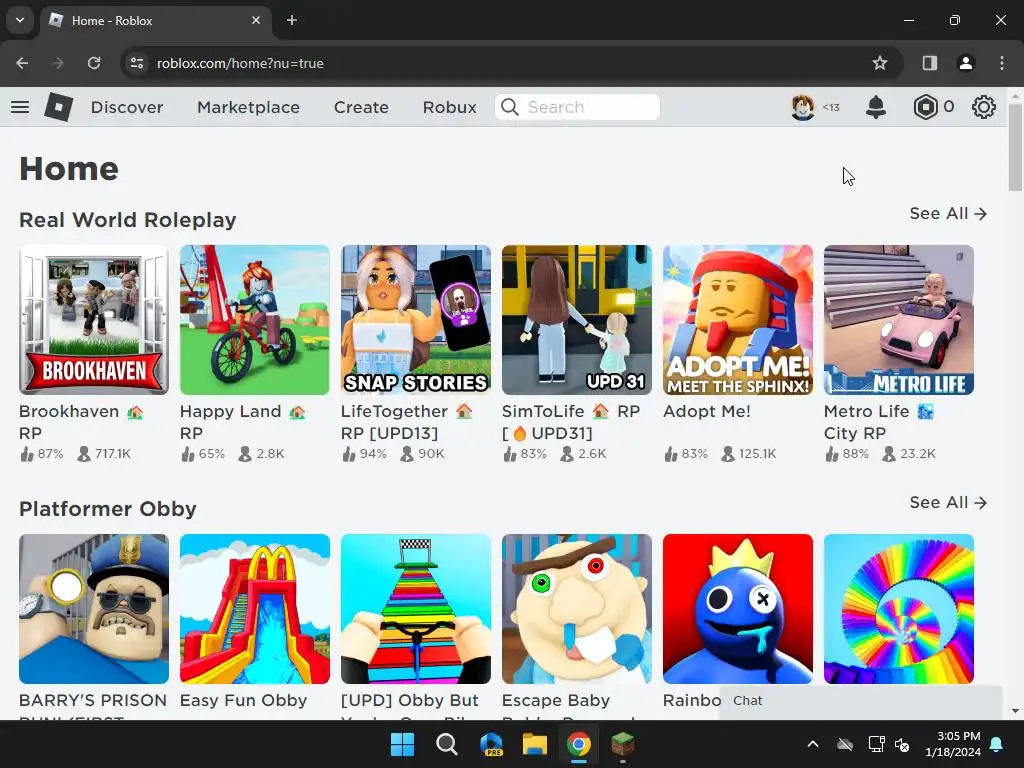
Task: Open the Windows notification bell
Action: pyautogui.click(x=997, y=744)
